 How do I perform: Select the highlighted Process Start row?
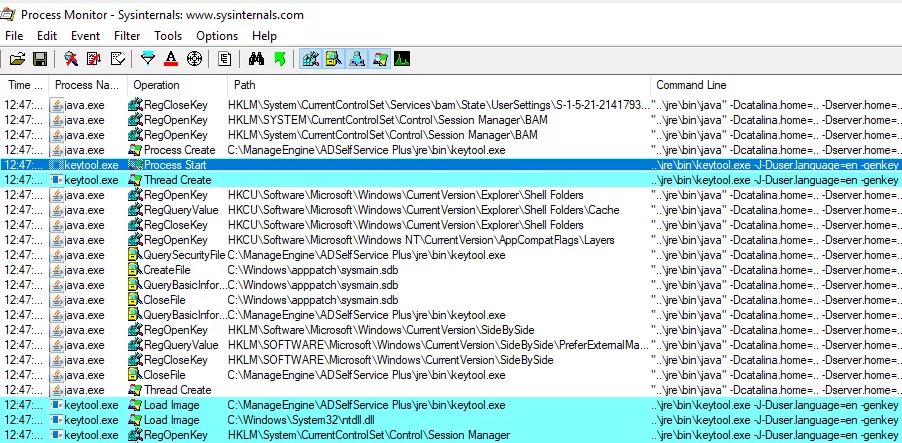451,165
